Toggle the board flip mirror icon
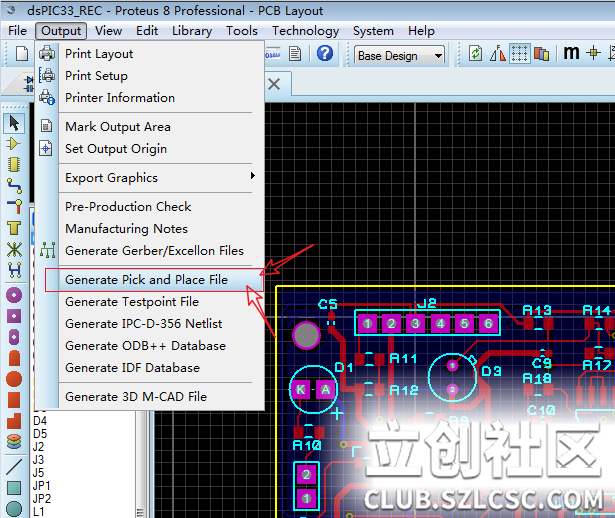Image resolution: width=615 pixels, height=518 pixels. pos(497,54)
